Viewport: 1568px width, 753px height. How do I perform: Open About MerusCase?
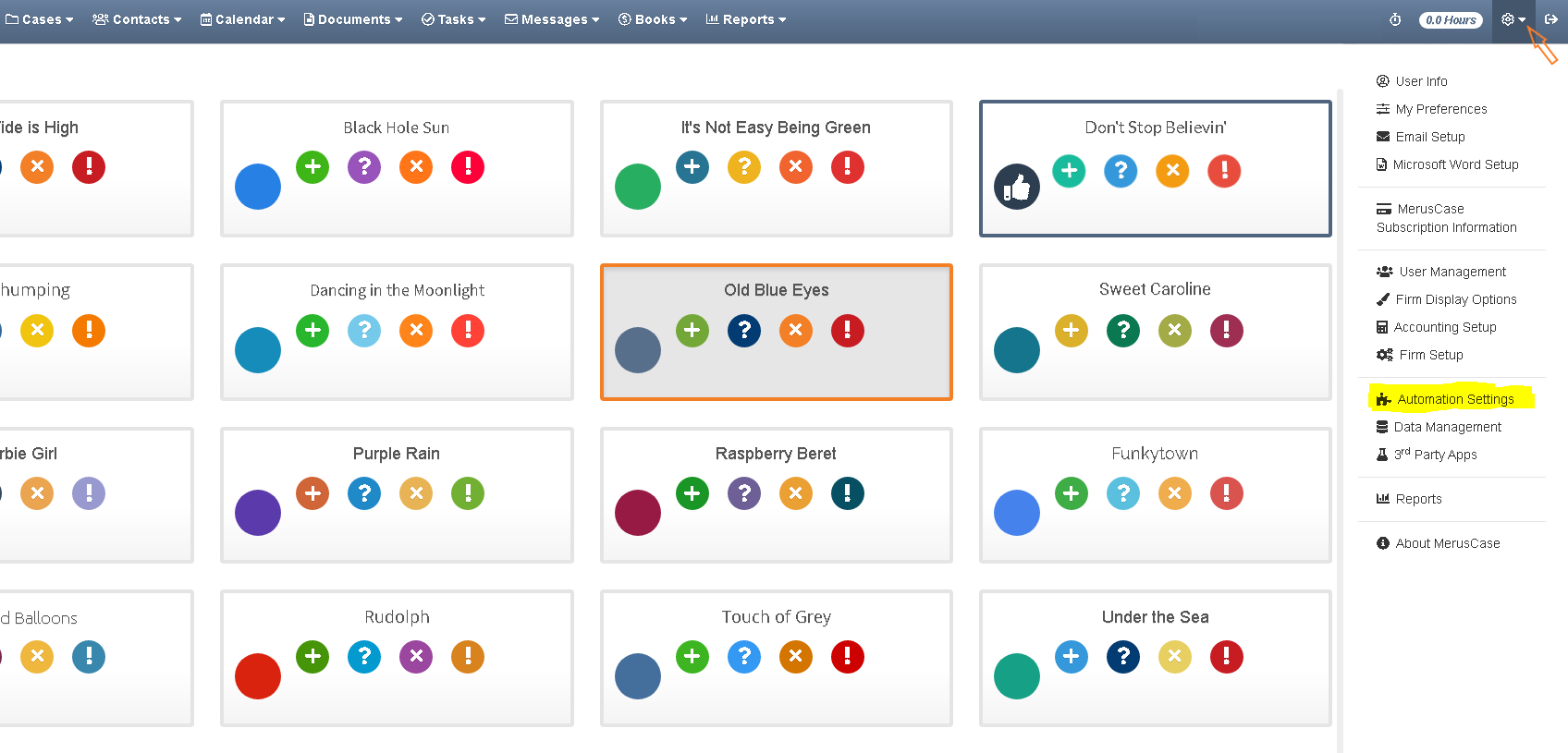coord(1438,543)
